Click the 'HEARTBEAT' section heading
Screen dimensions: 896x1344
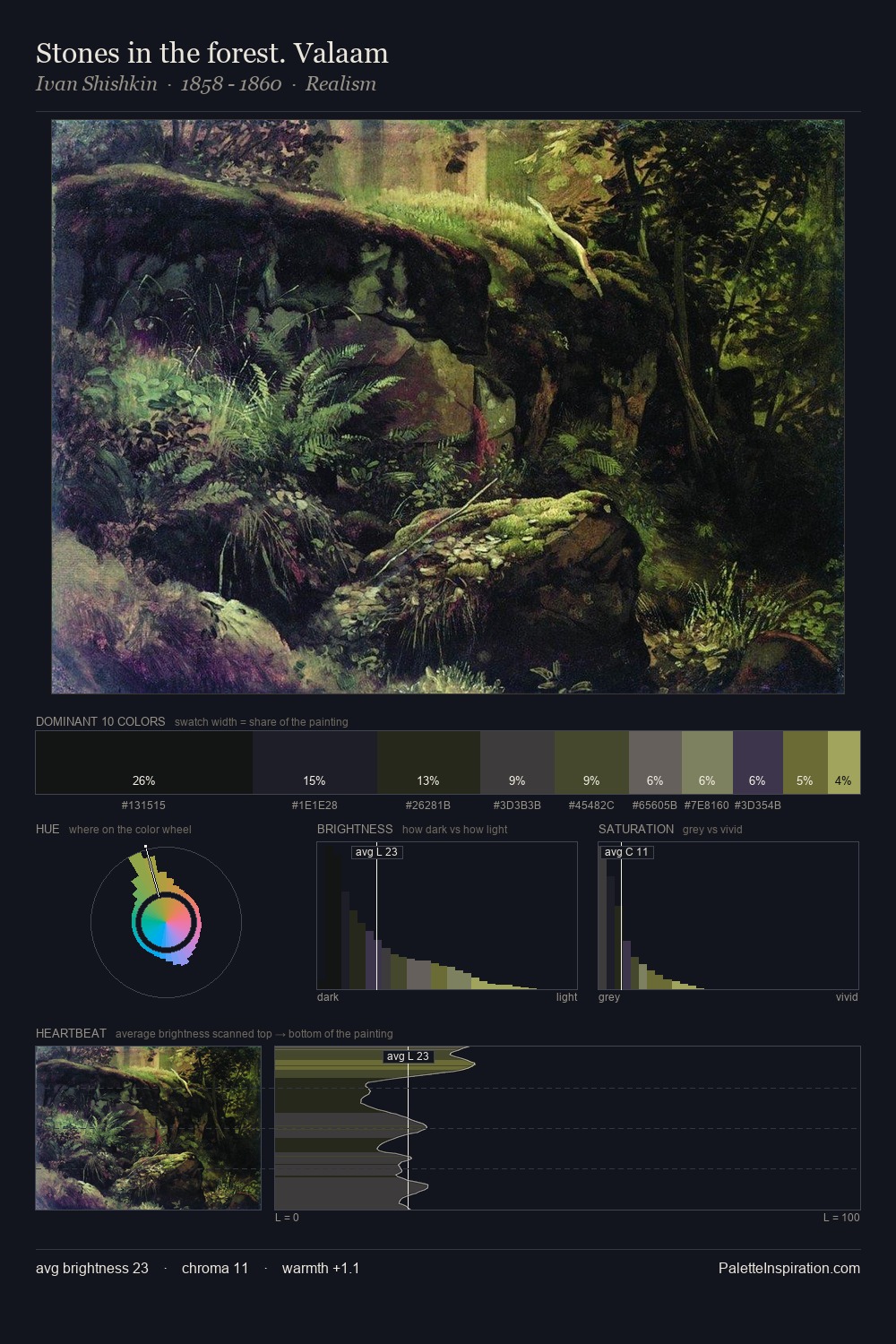(x=71, y=1033)
